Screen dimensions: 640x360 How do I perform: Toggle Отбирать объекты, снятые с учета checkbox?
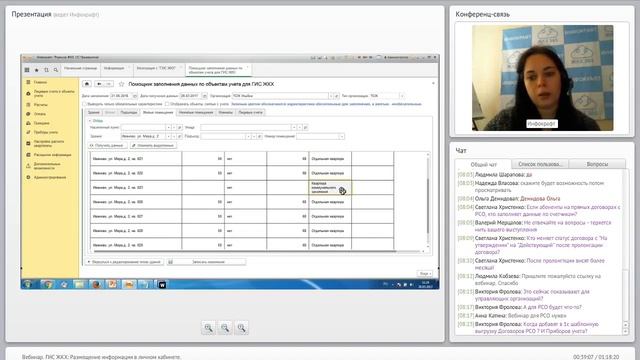tap(167, 104)
